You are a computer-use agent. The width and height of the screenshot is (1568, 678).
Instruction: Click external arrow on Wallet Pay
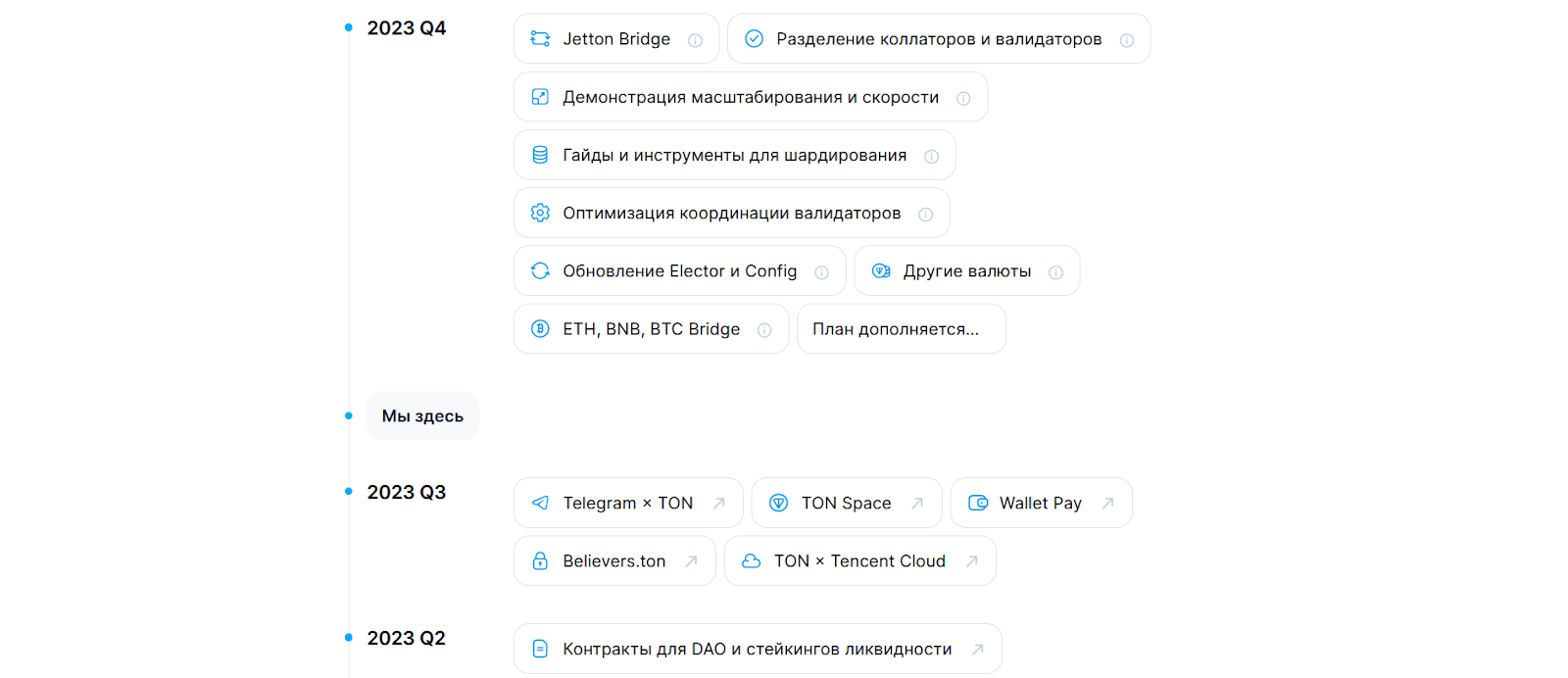click(x=1108, y=503)
